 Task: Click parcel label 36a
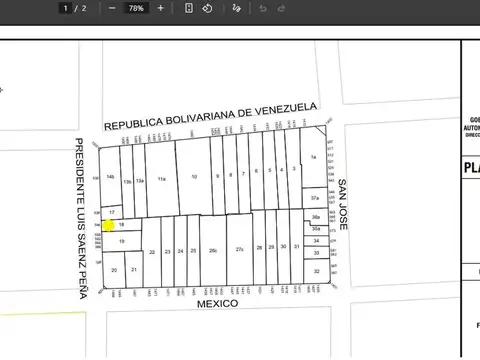(316, 217)
